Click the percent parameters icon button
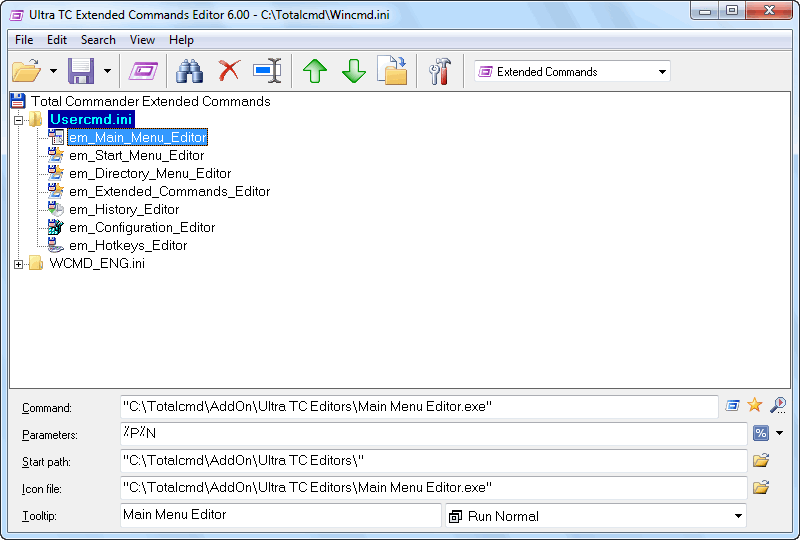Screen dimensions: 800x540 (x=761, y=433)
